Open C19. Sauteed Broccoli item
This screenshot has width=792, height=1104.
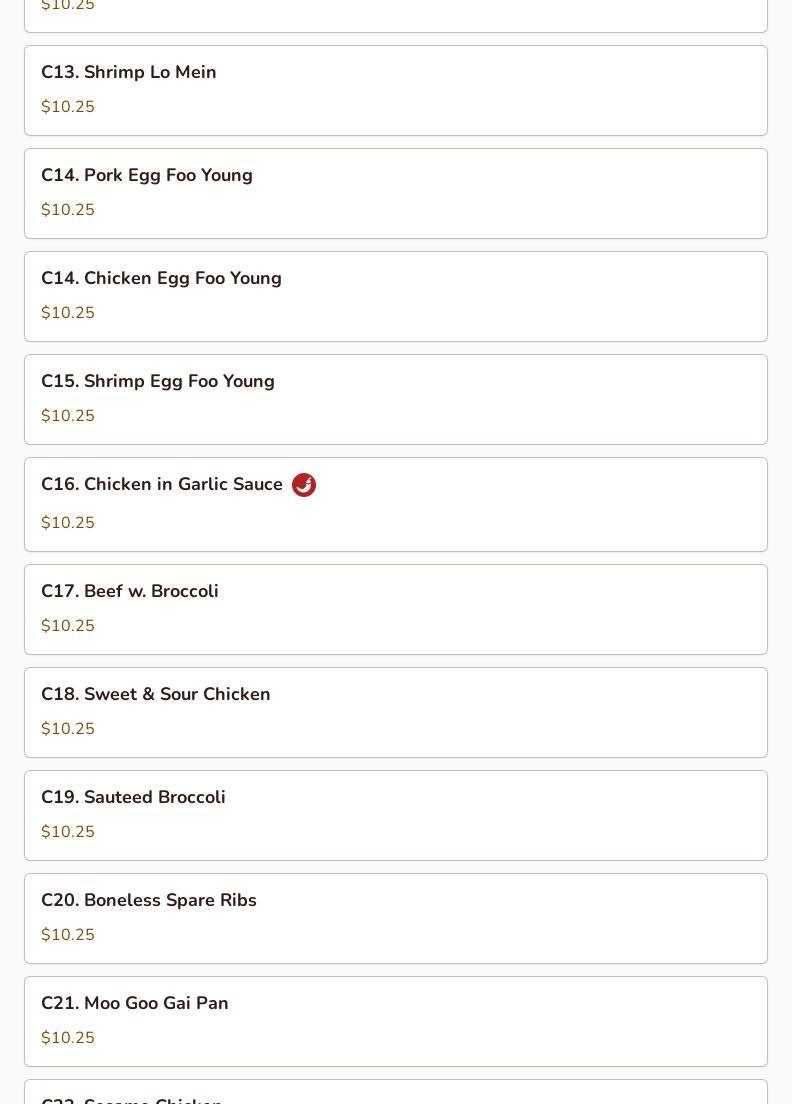click(396, 815)
